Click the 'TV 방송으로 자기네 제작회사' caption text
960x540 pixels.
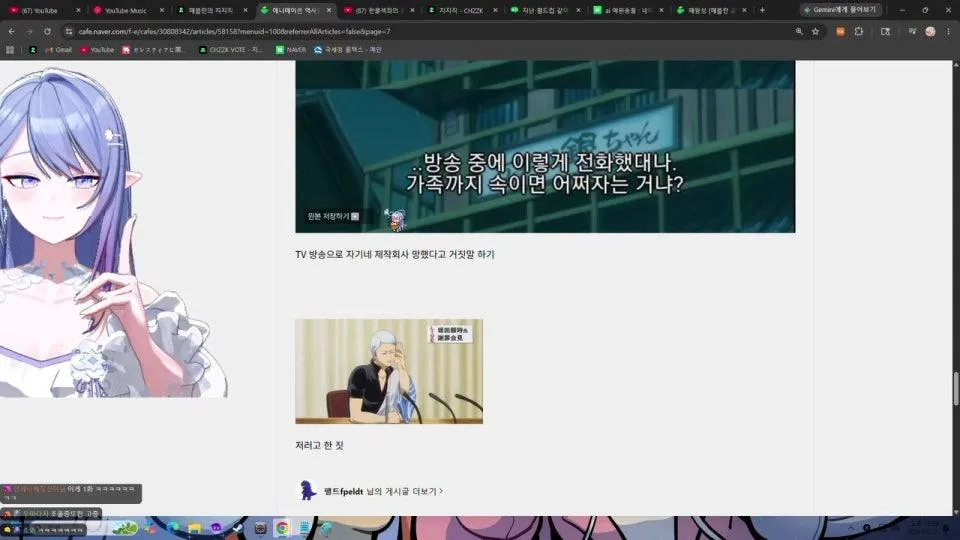[x=394, y=254]
